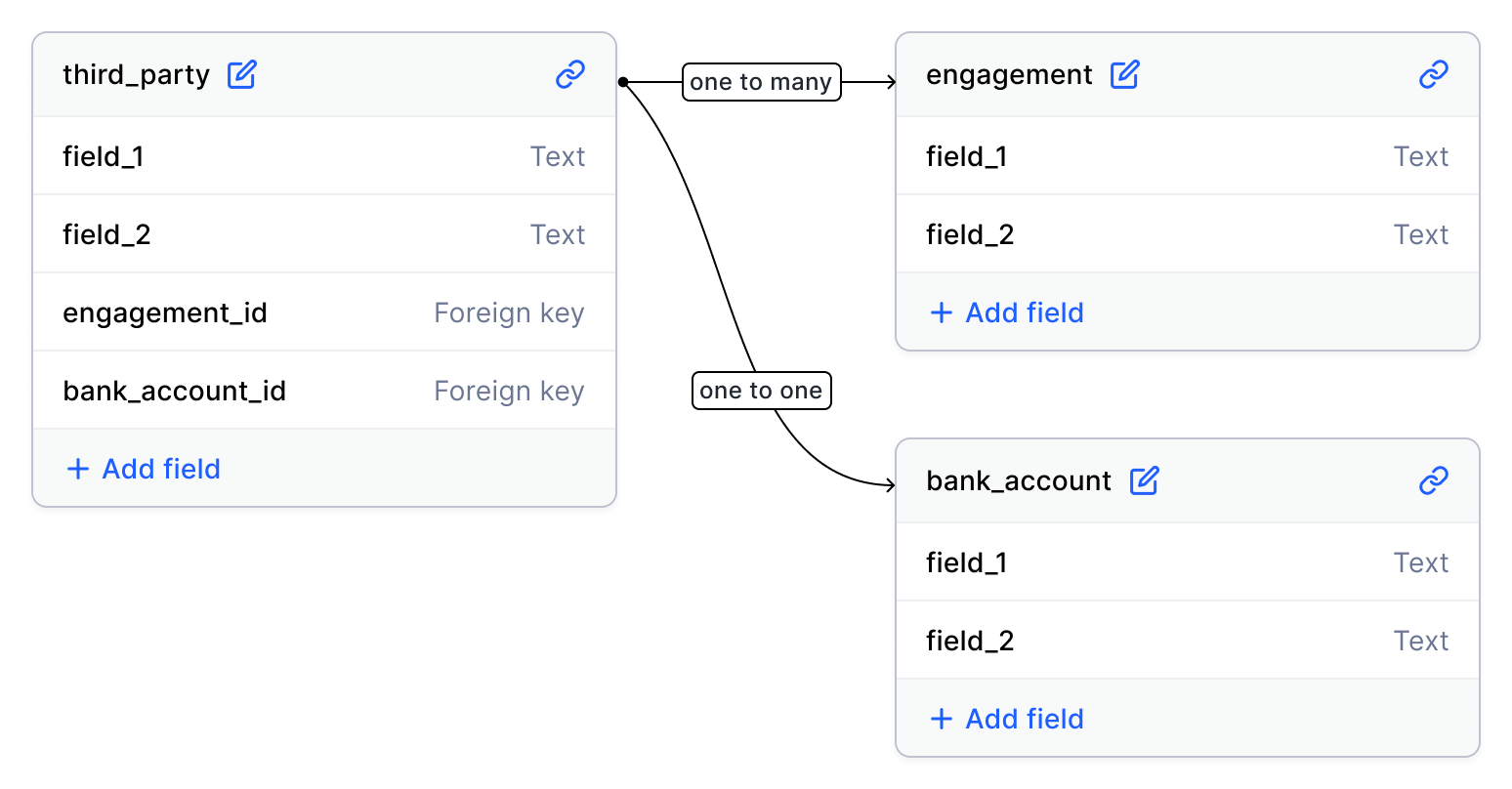This screenshot has width=1512, height=789.
Task: Click field_2 name in engagement table
Action: (x=970, y=235)
